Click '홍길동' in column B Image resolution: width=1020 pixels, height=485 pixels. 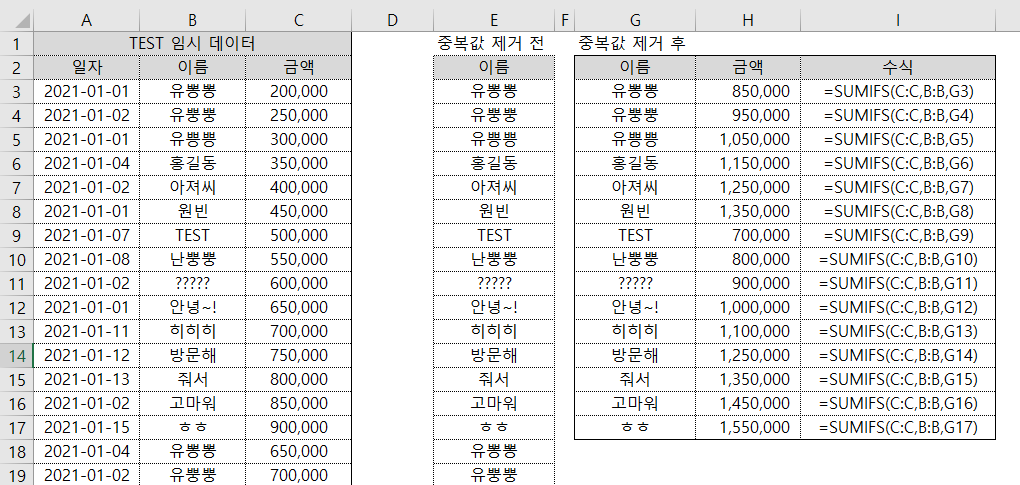(x=193, y=163)
